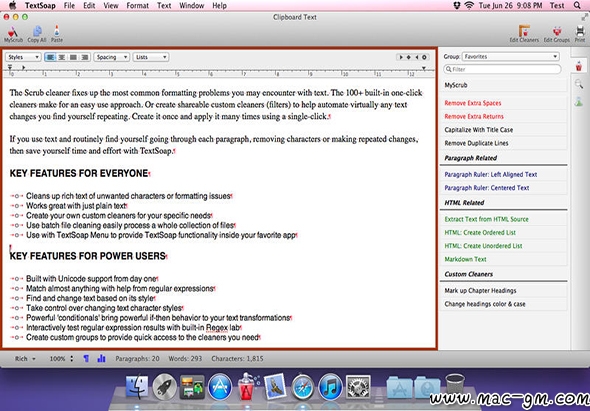Image resolution: width=590 pixels, height=411 pixels.
Task: Apply Extract Text from HTML Source
Action: pyautogui.click(x=503, y=219)
